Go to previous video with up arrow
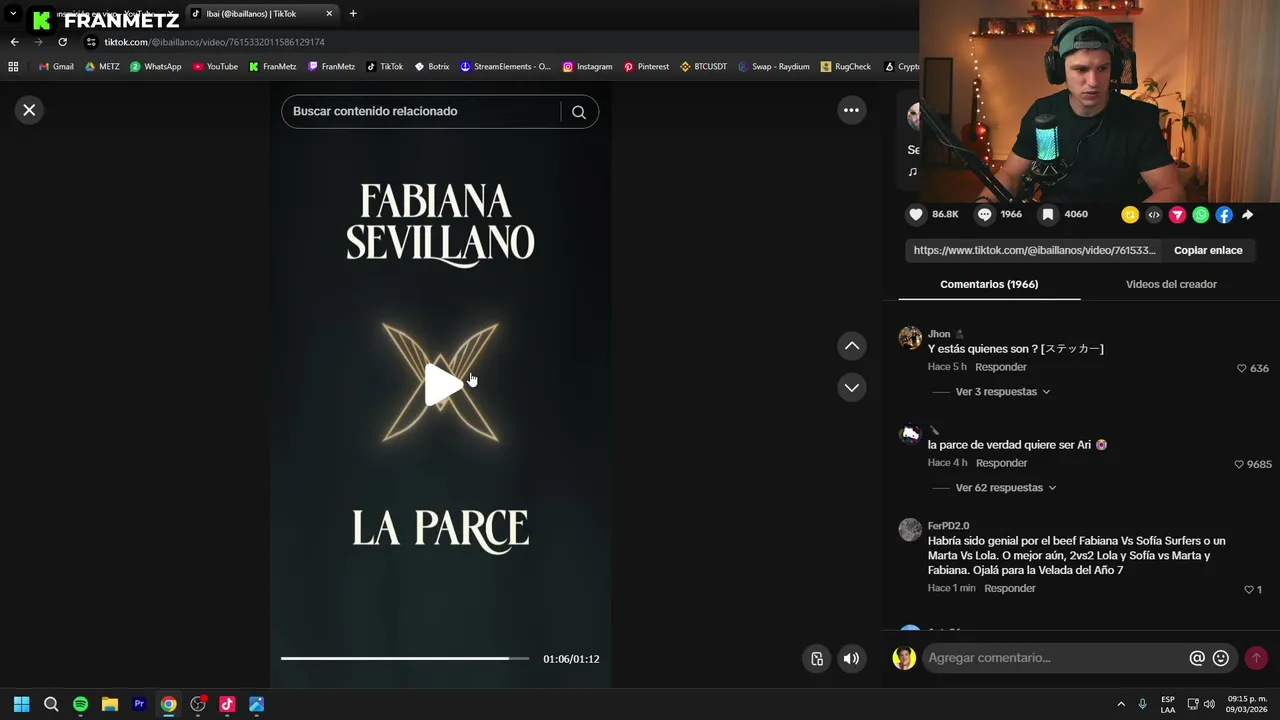This screenshot has height=720, width=1280. tap(852, 346)
